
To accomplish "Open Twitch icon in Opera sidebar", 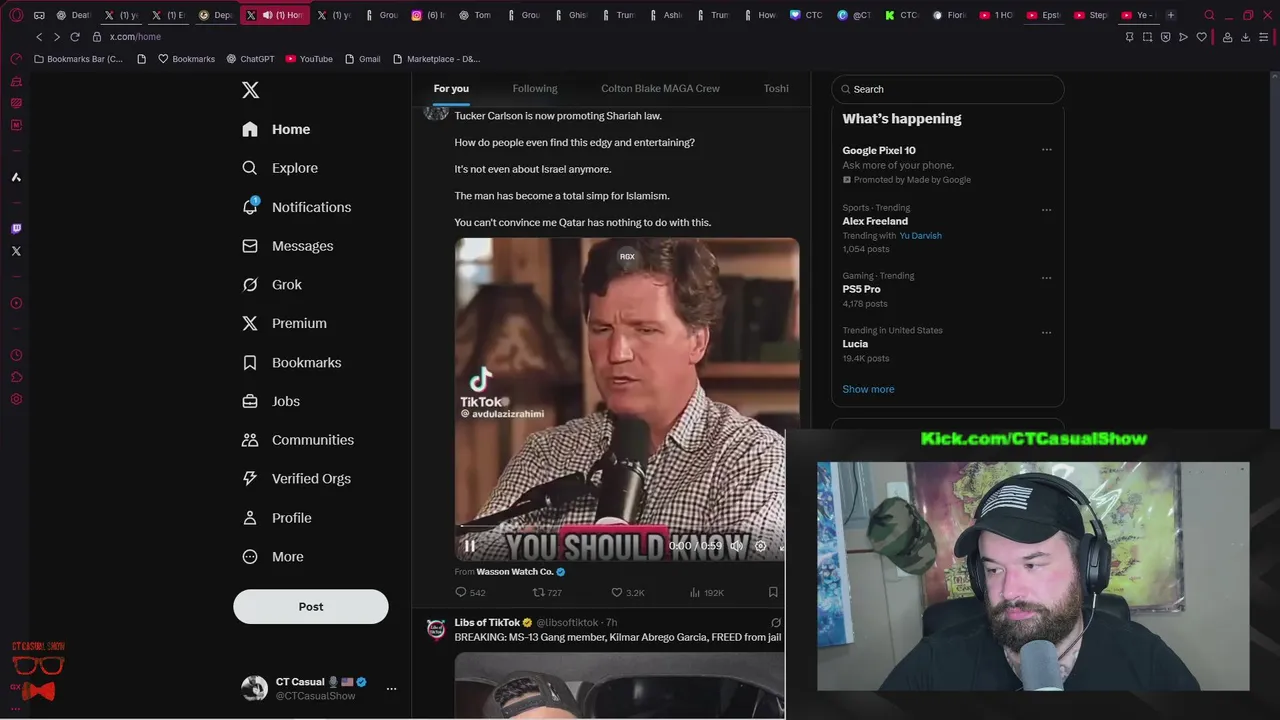I will [16, 229].
